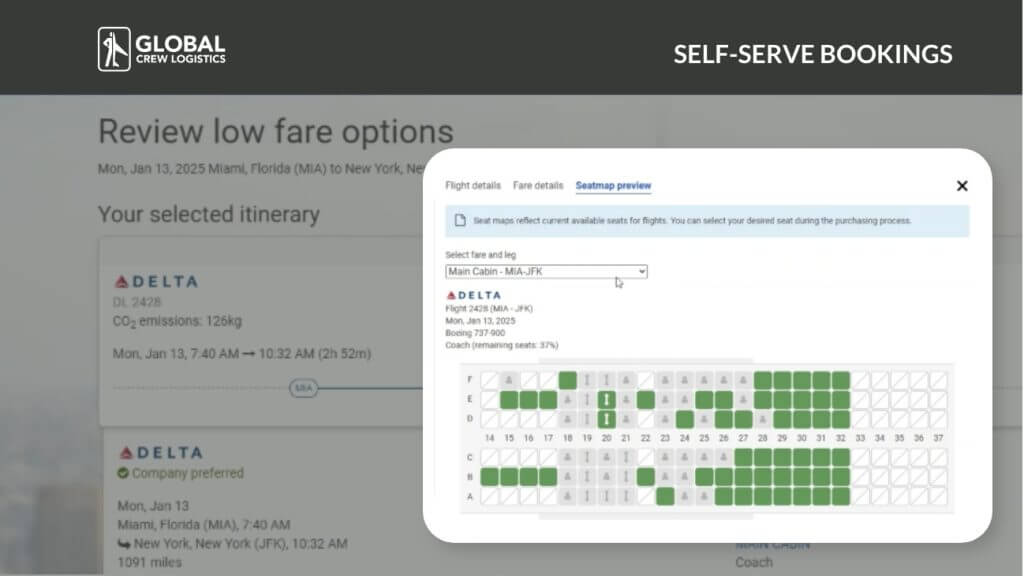
Task: Pick green exit-row seat 20D
Action: click(606, 419)
